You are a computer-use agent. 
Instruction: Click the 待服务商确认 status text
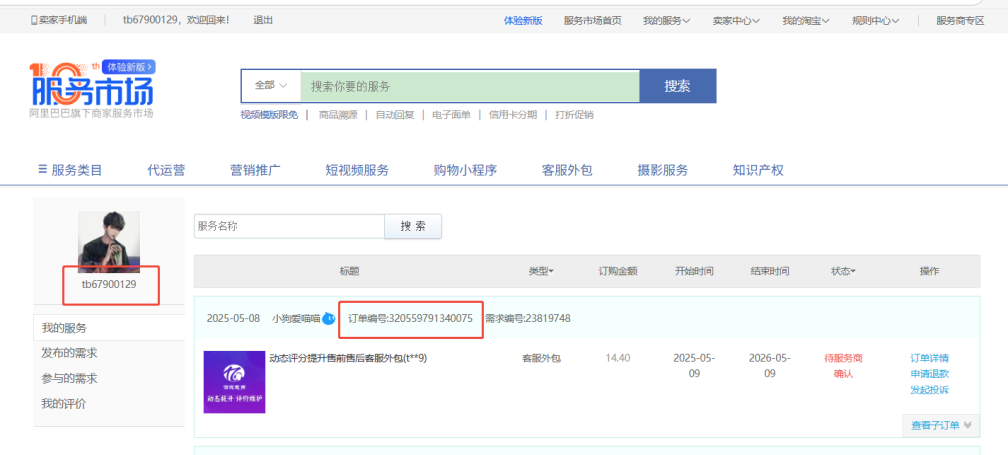pyautogui.click(x=843, y=366)
